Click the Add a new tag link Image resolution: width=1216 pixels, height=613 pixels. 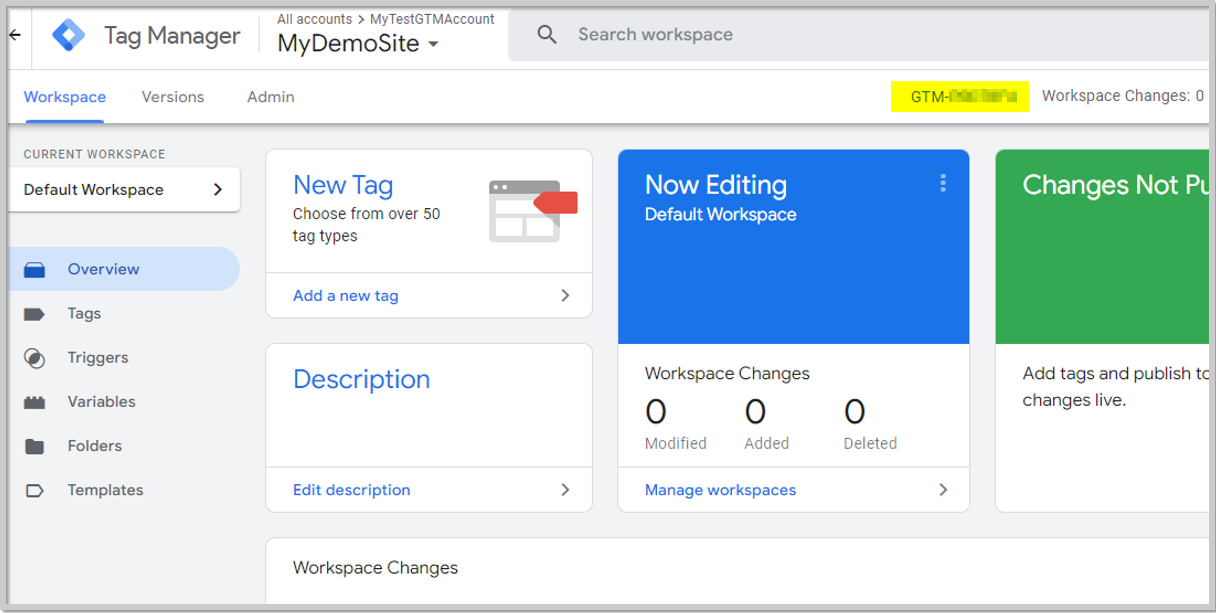(x=346, y=296)
